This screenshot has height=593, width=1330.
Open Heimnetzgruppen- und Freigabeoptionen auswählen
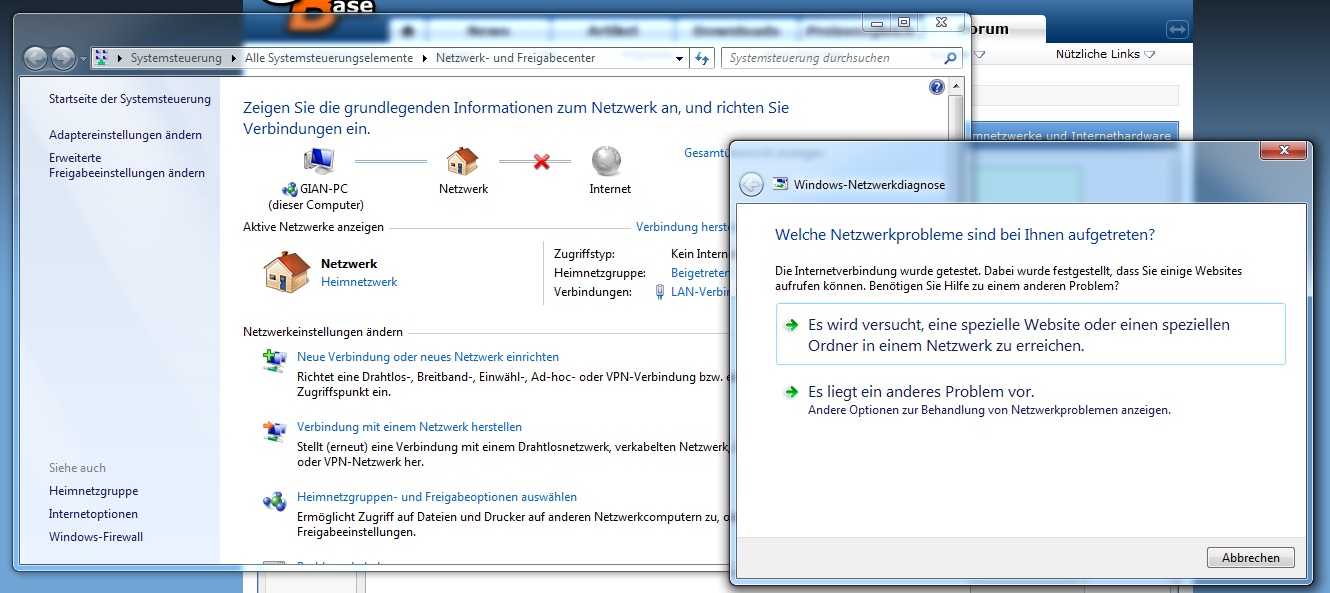(437, 497)
